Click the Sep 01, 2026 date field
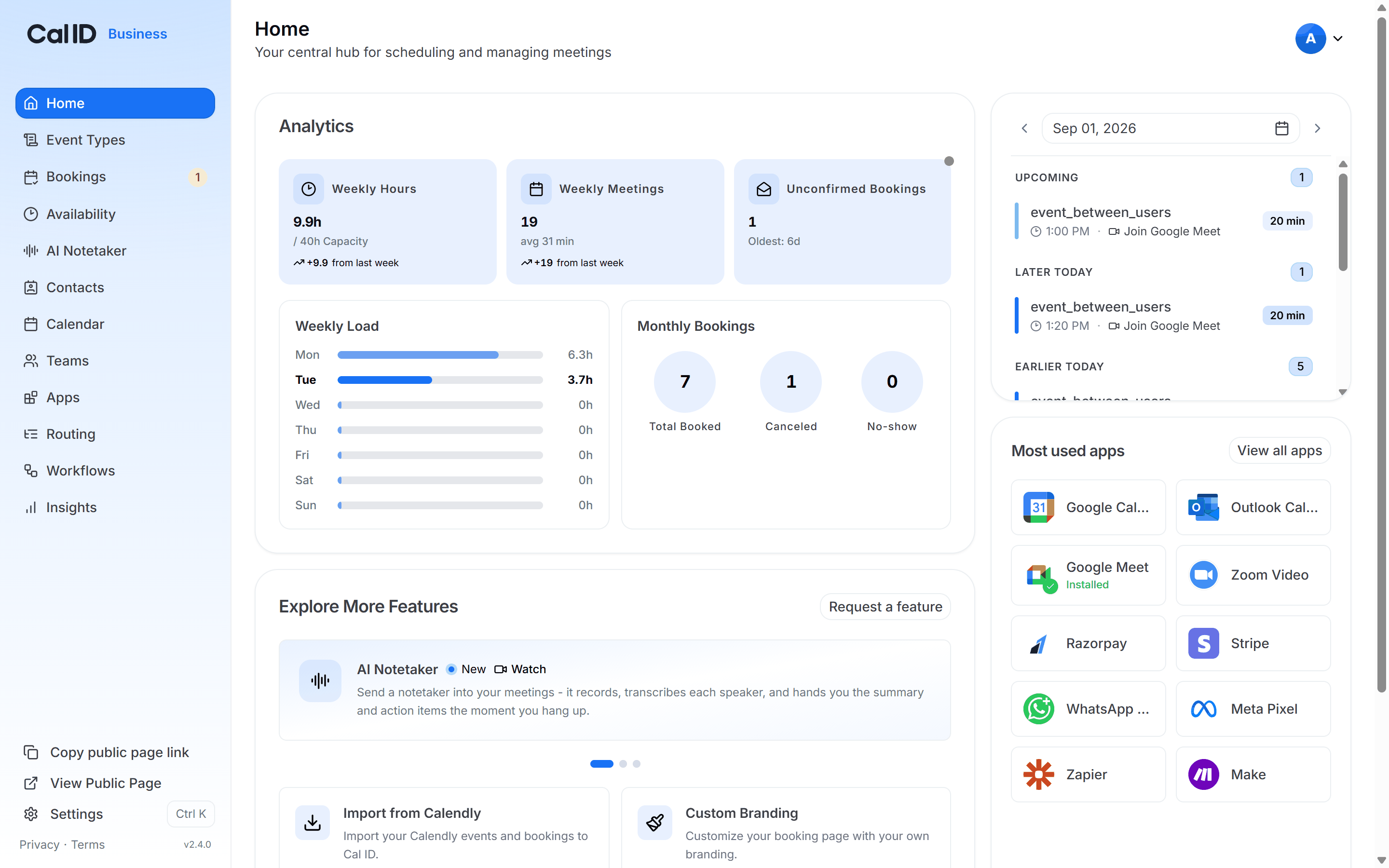This screenshot has height=868, width=1389. [1171, 128]
